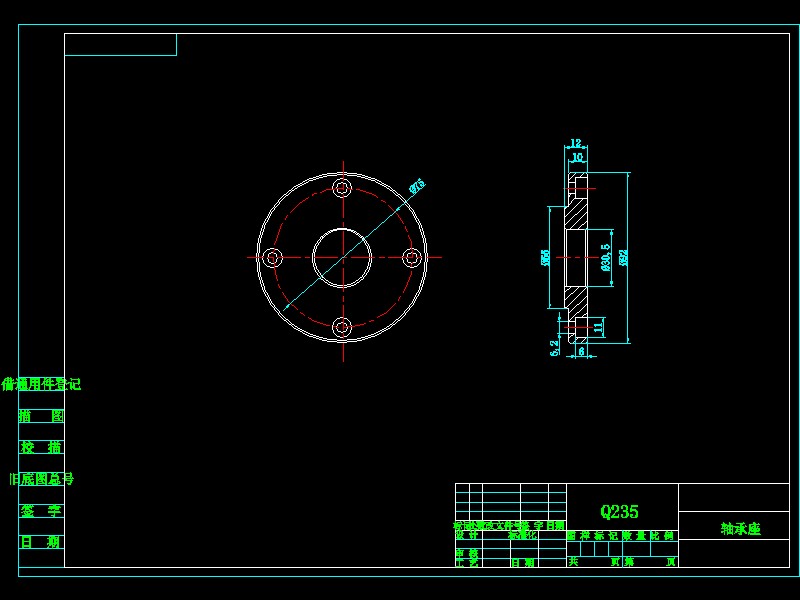Screen dimensions: 800x600
Task: Select the 6.2 dimension text
Action: pos(555,347)
